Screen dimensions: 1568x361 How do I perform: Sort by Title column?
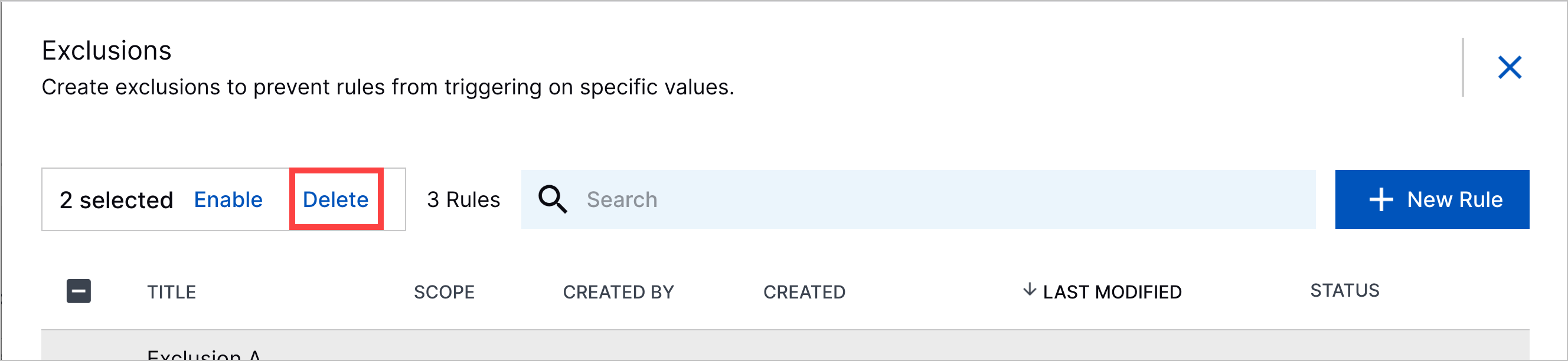pyautogui.click(x=172, y=292)
